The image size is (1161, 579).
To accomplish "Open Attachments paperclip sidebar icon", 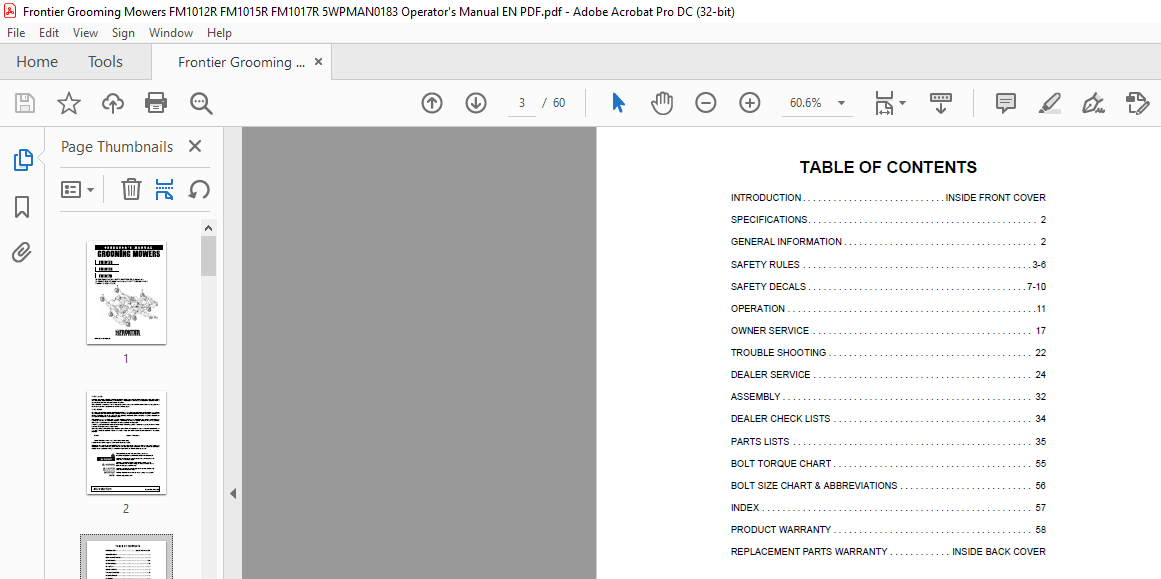I will [22, 252].
